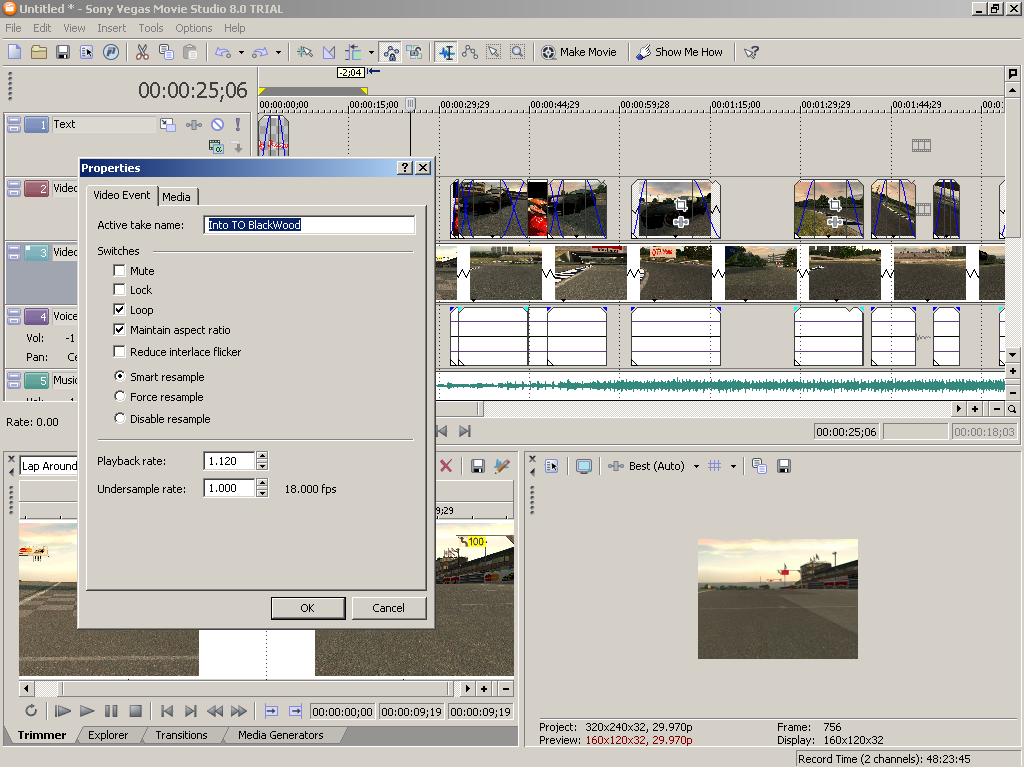Click the Open folder toolbar icon

39,52
